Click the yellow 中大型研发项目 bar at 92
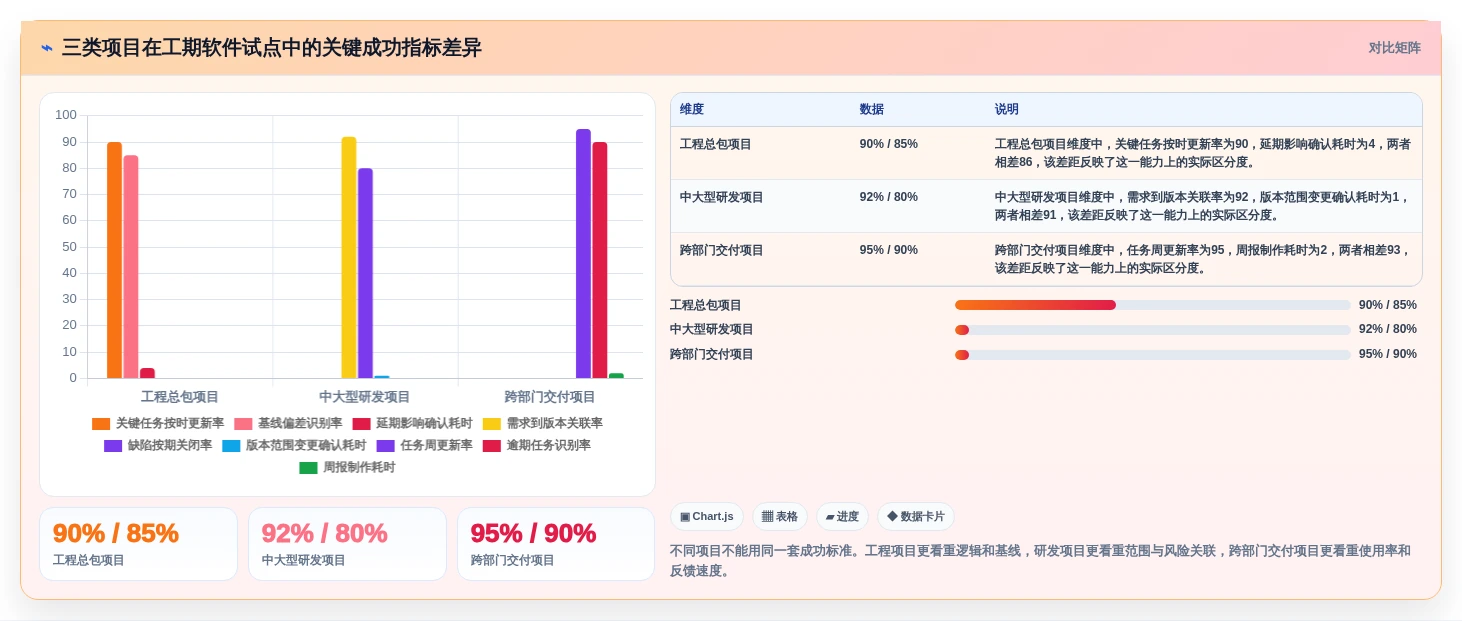Viewport: 1462px width, 621px height. 349,257
